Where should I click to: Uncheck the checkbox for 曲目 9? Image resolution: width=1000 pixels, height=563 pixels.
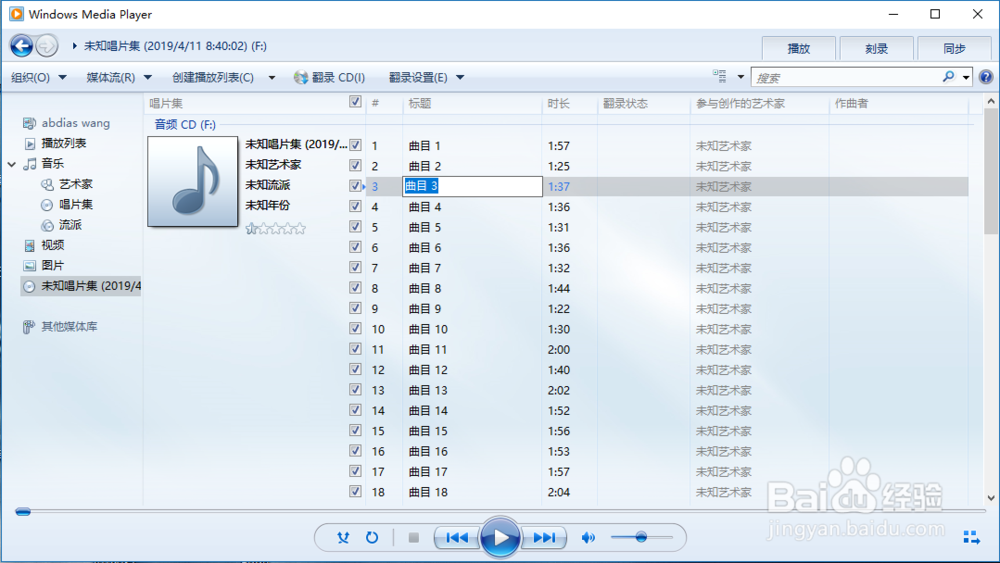coord(355,308)
